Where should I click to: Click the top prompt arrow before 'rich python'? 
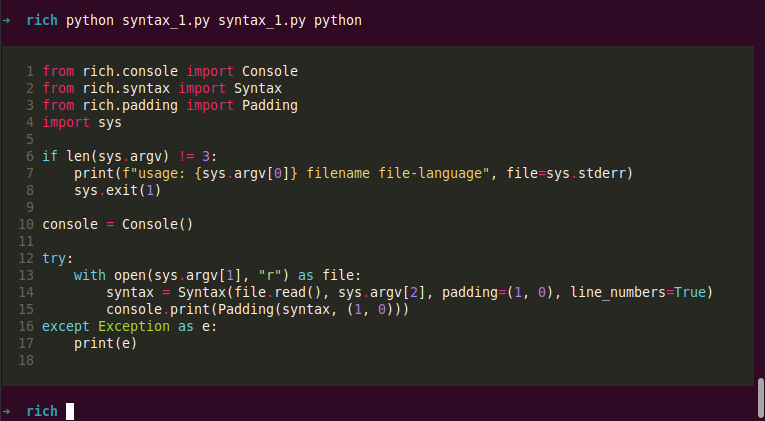(x=6, y=20)
